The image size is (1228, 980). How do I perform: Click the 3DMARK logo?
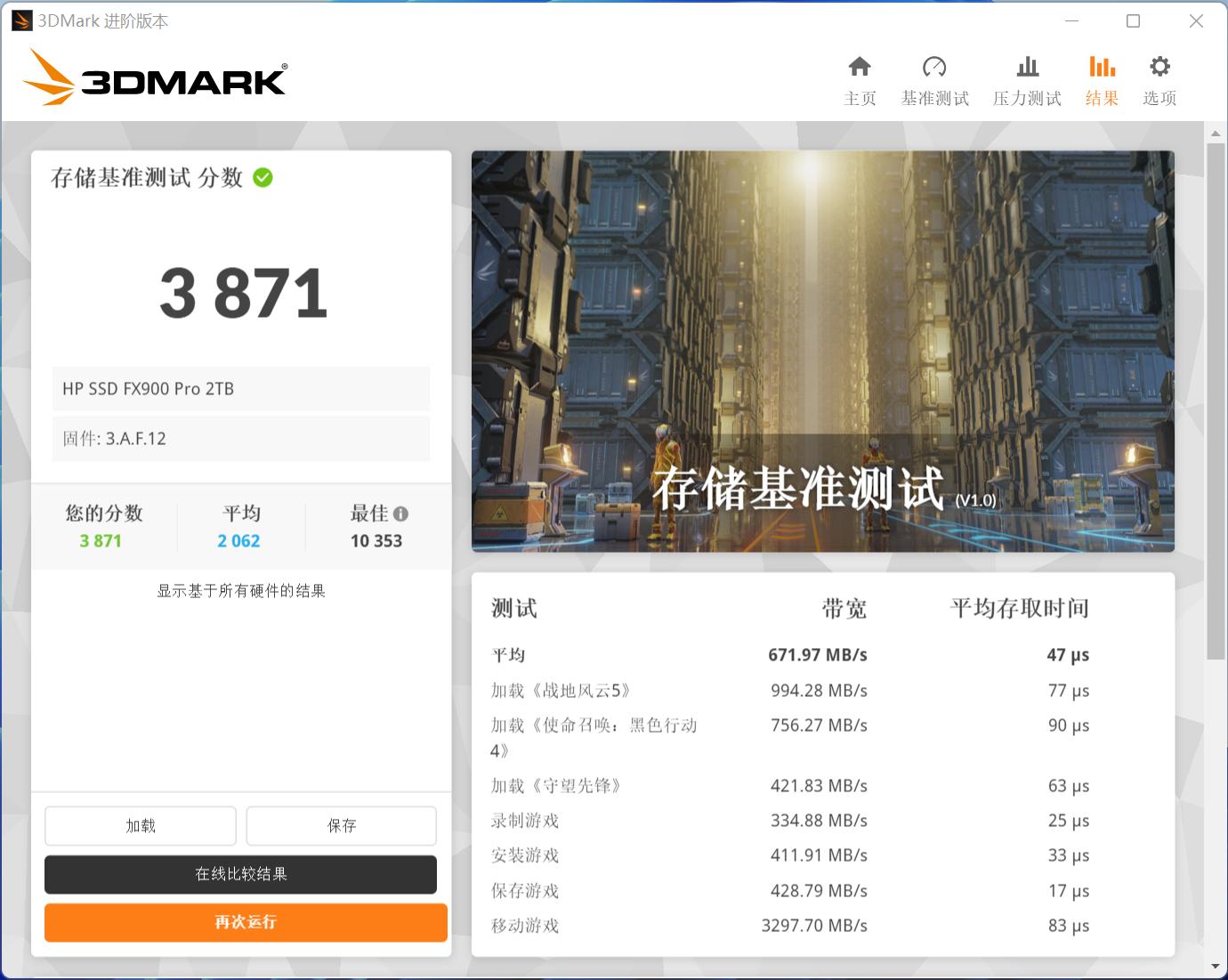tap(156, 78)
